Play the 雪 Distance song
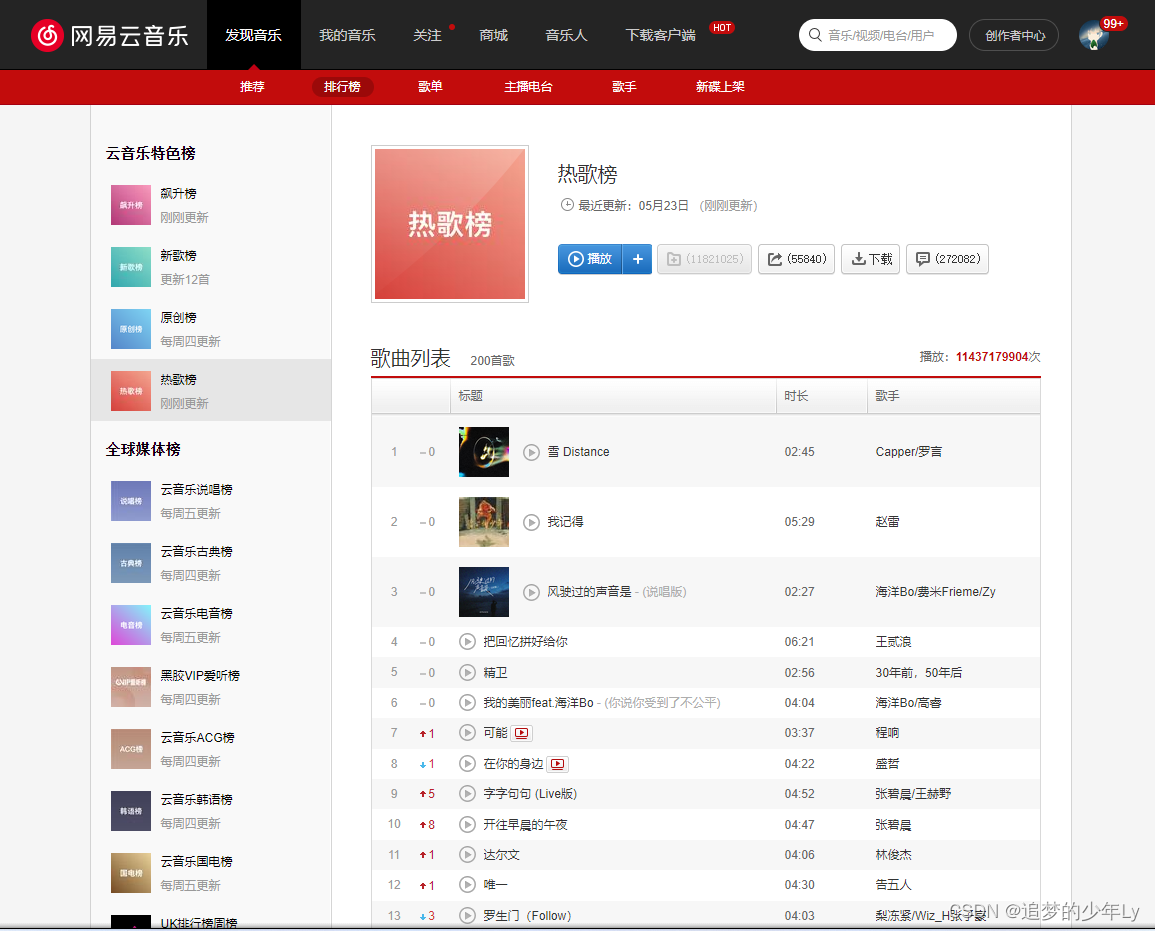Screen dimensions: 1155x931 click(531, 452)
